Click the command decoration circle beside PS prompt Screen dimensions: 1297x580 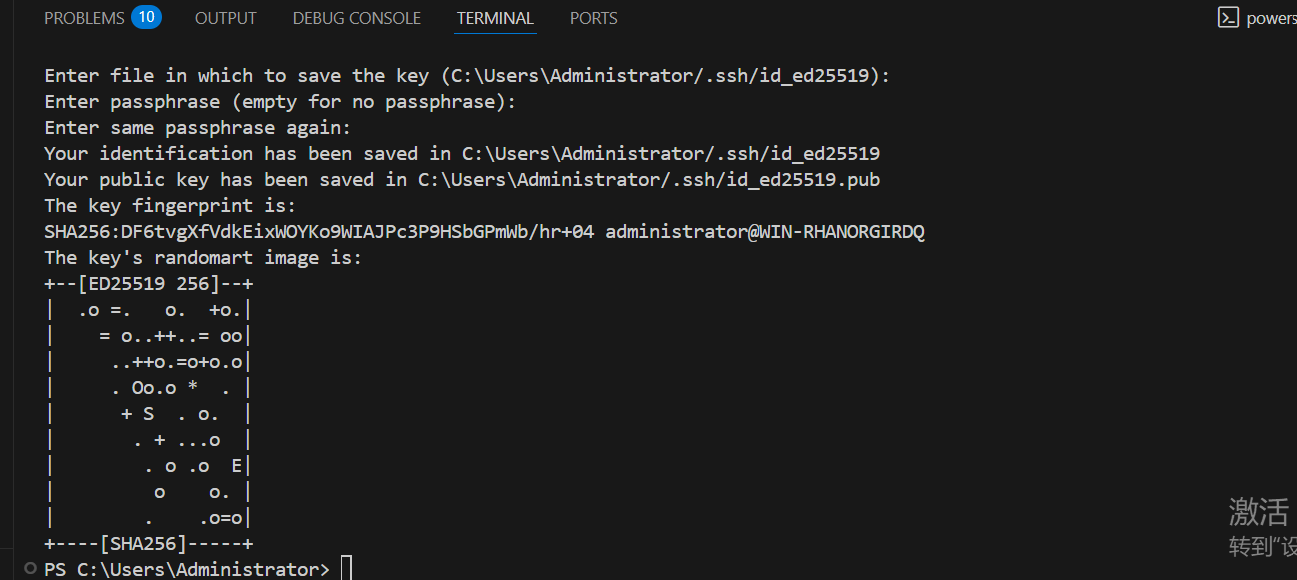point(29,568)
